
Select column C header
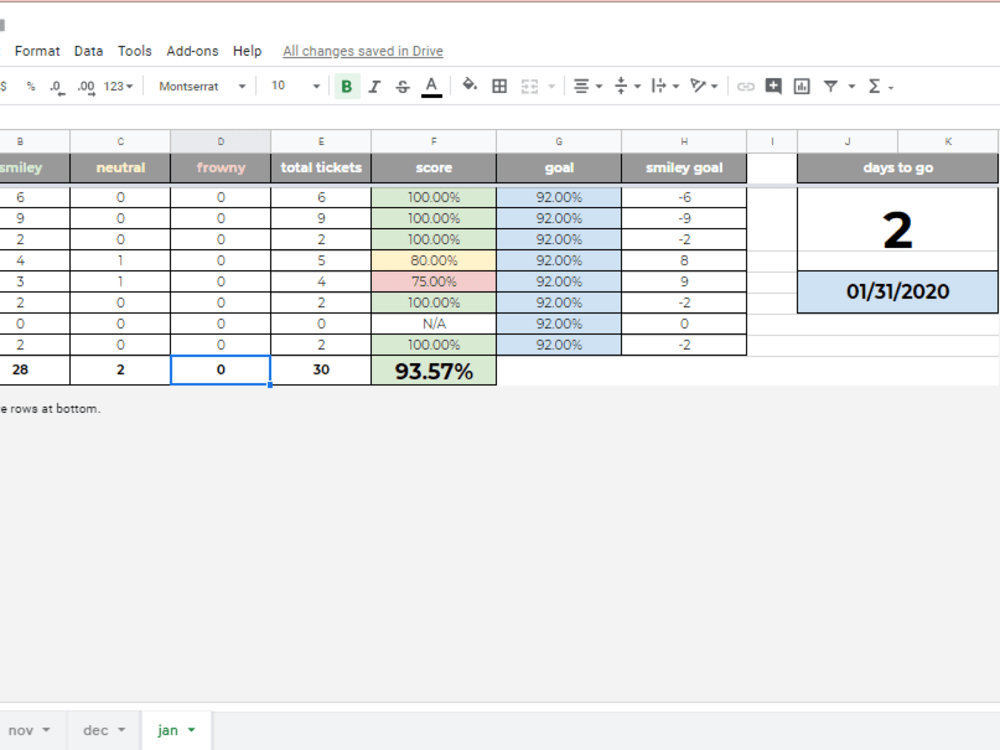coord(121,142)
